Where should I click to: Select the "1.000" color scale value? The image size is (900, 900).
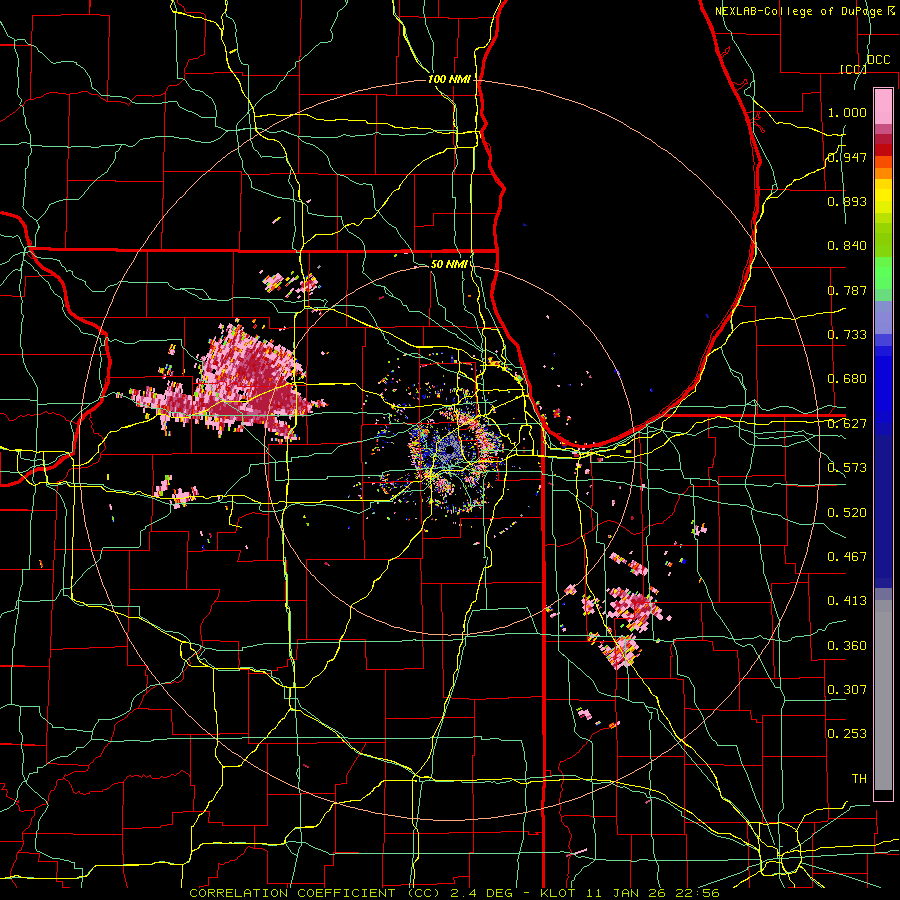pos(847,112)
